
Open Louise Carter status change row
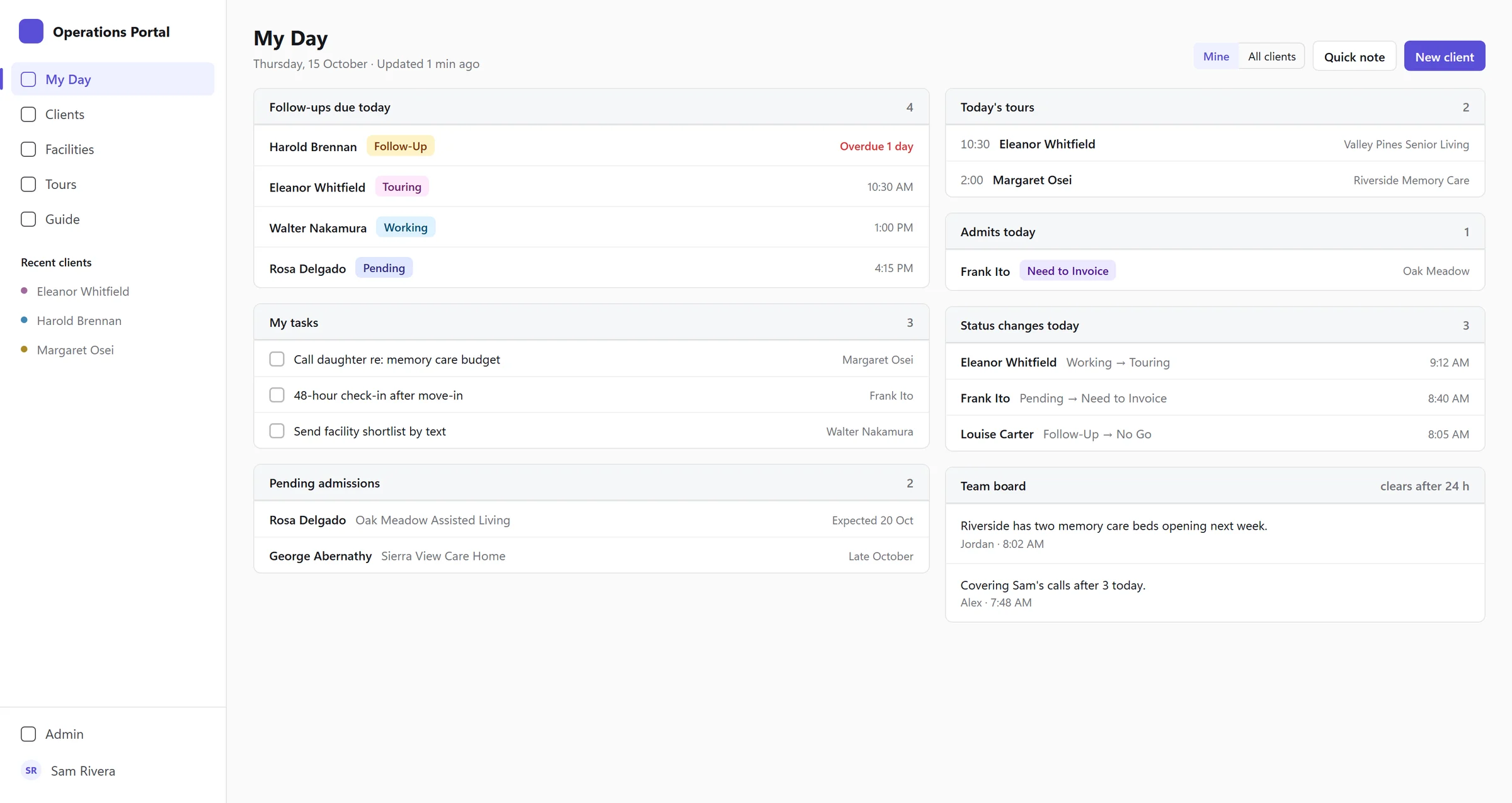1215,433
